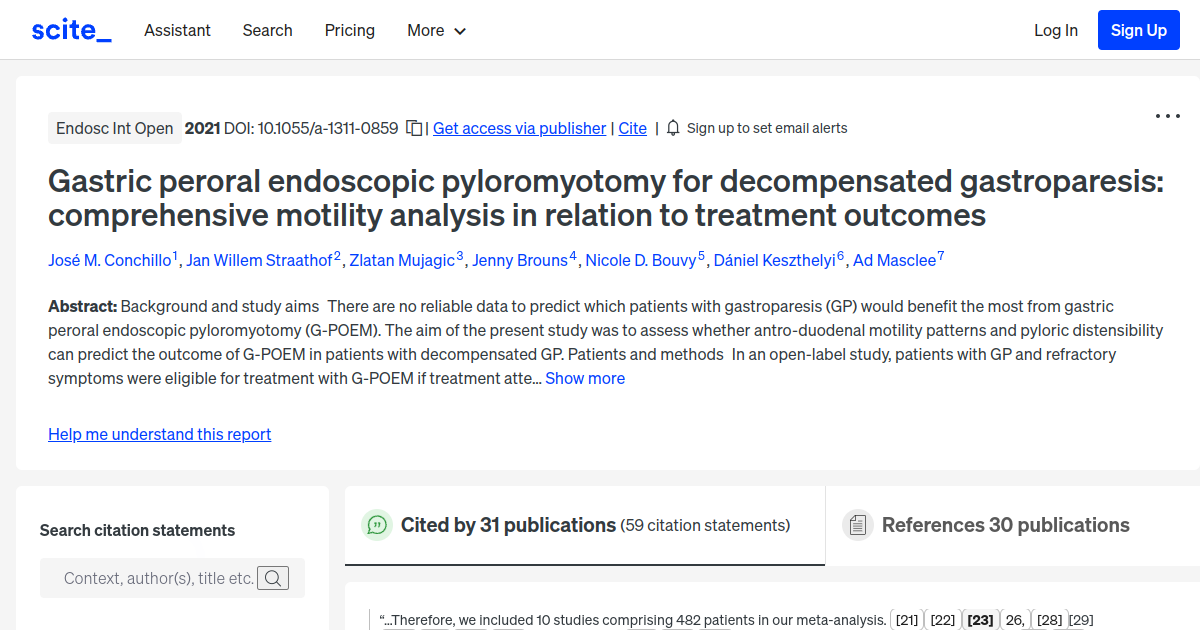The height and width of the screenshot is (630, 1200).
Task: Open the Assistant menu item
Action: click(177, 30)
